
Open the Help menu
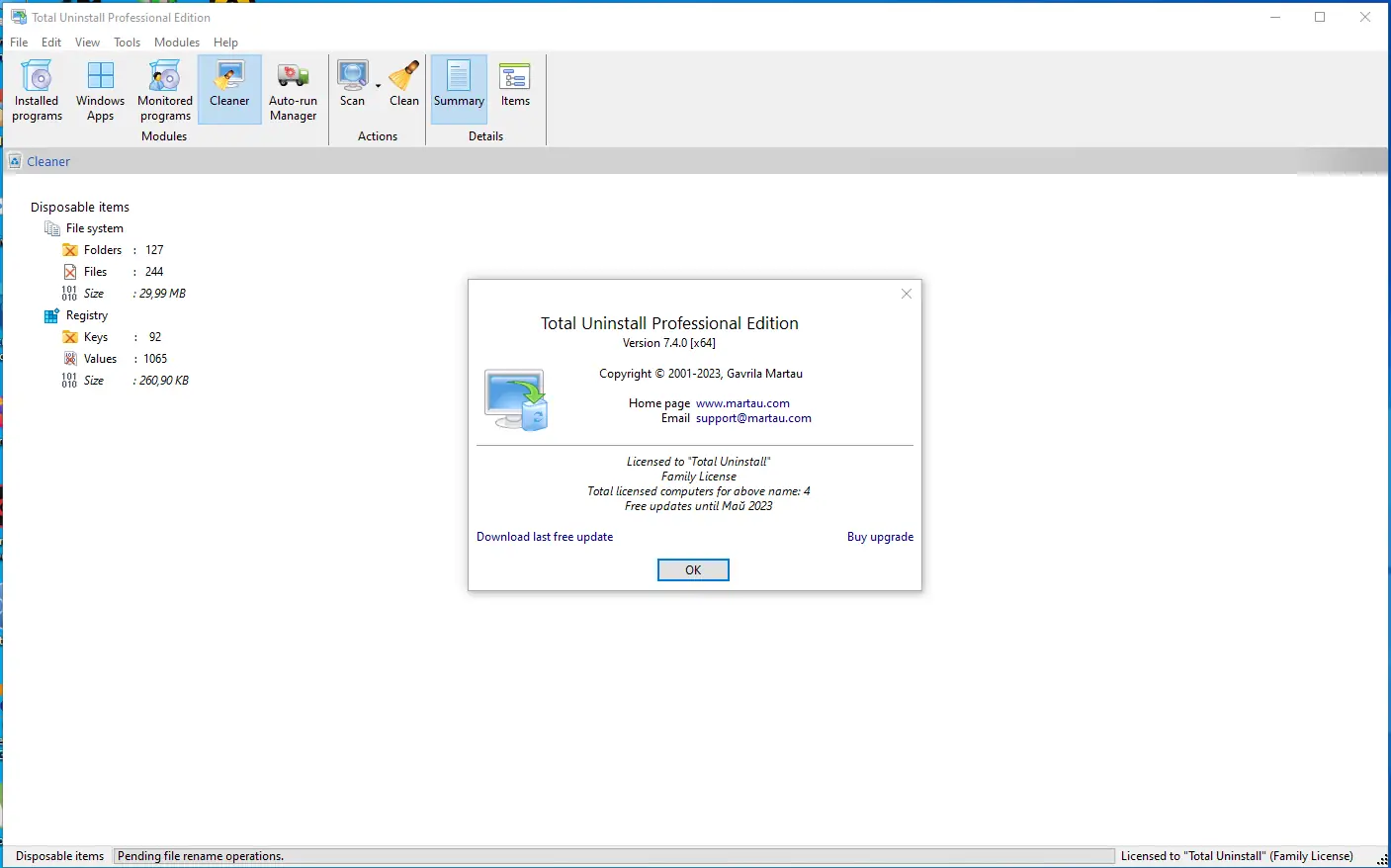coord(225,43)
